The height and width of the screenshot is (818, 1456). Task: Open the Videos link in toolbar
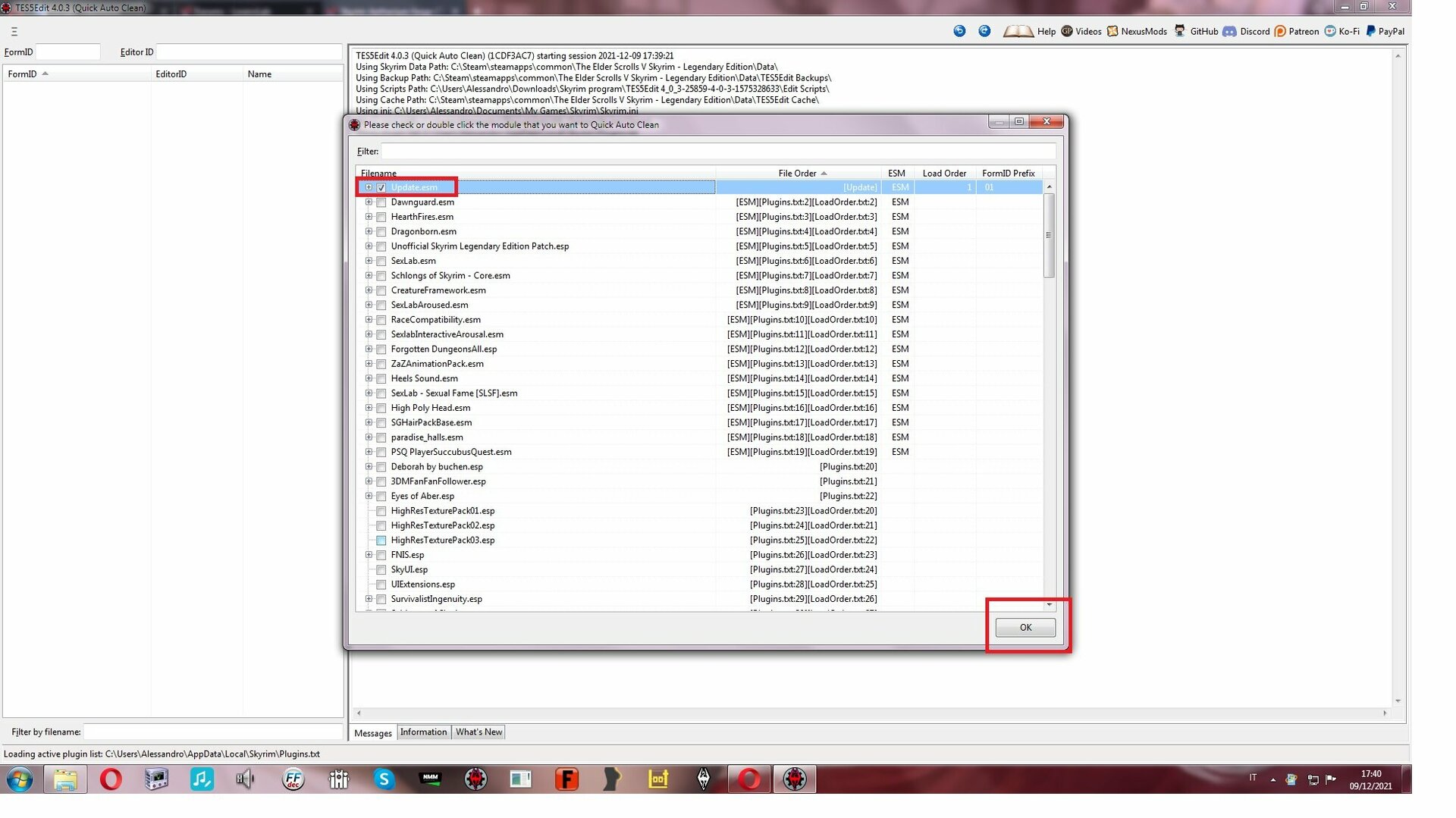1081,31
